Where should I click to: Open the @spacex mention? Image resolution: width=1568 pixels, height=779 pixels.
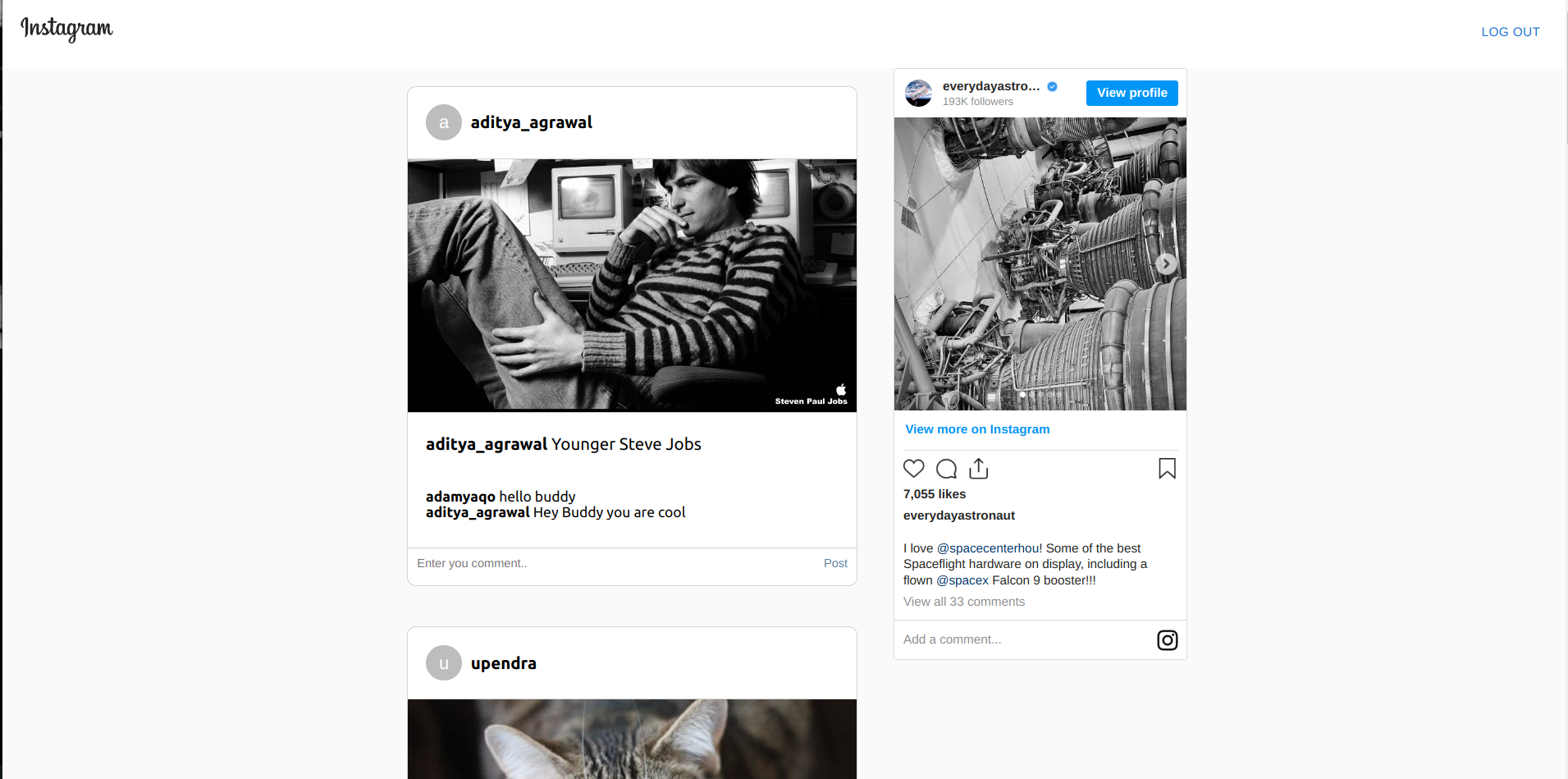tap(962, 580)
